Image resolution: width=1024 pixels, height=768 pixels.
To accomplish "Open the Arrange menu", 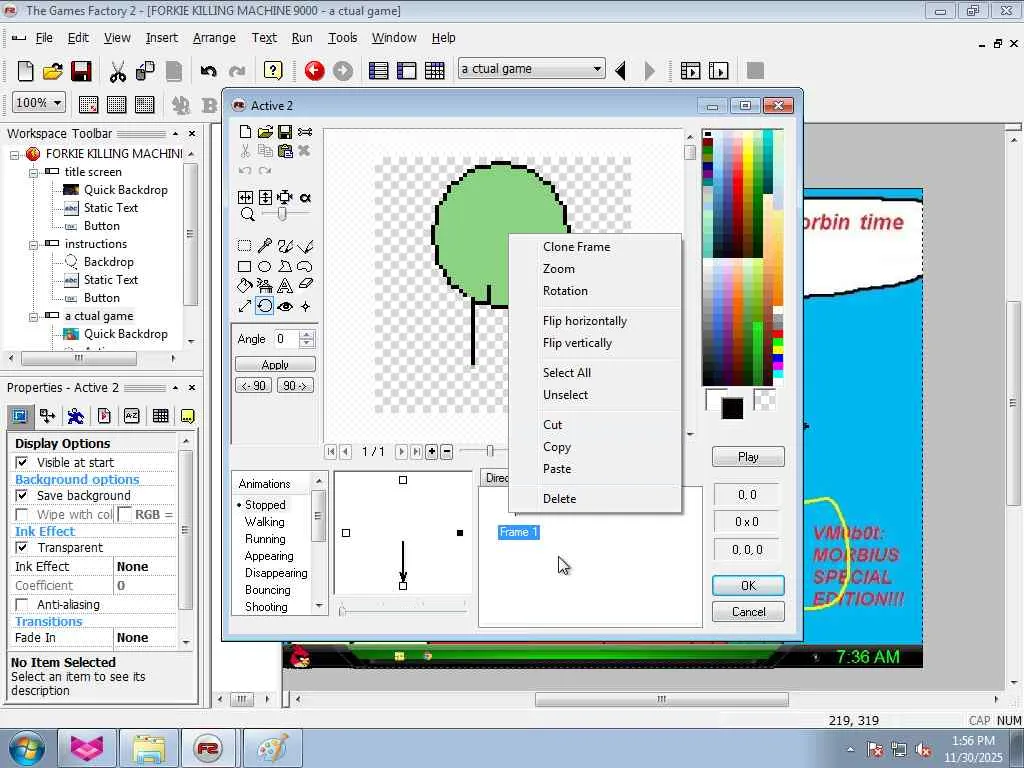I will 214,38.
